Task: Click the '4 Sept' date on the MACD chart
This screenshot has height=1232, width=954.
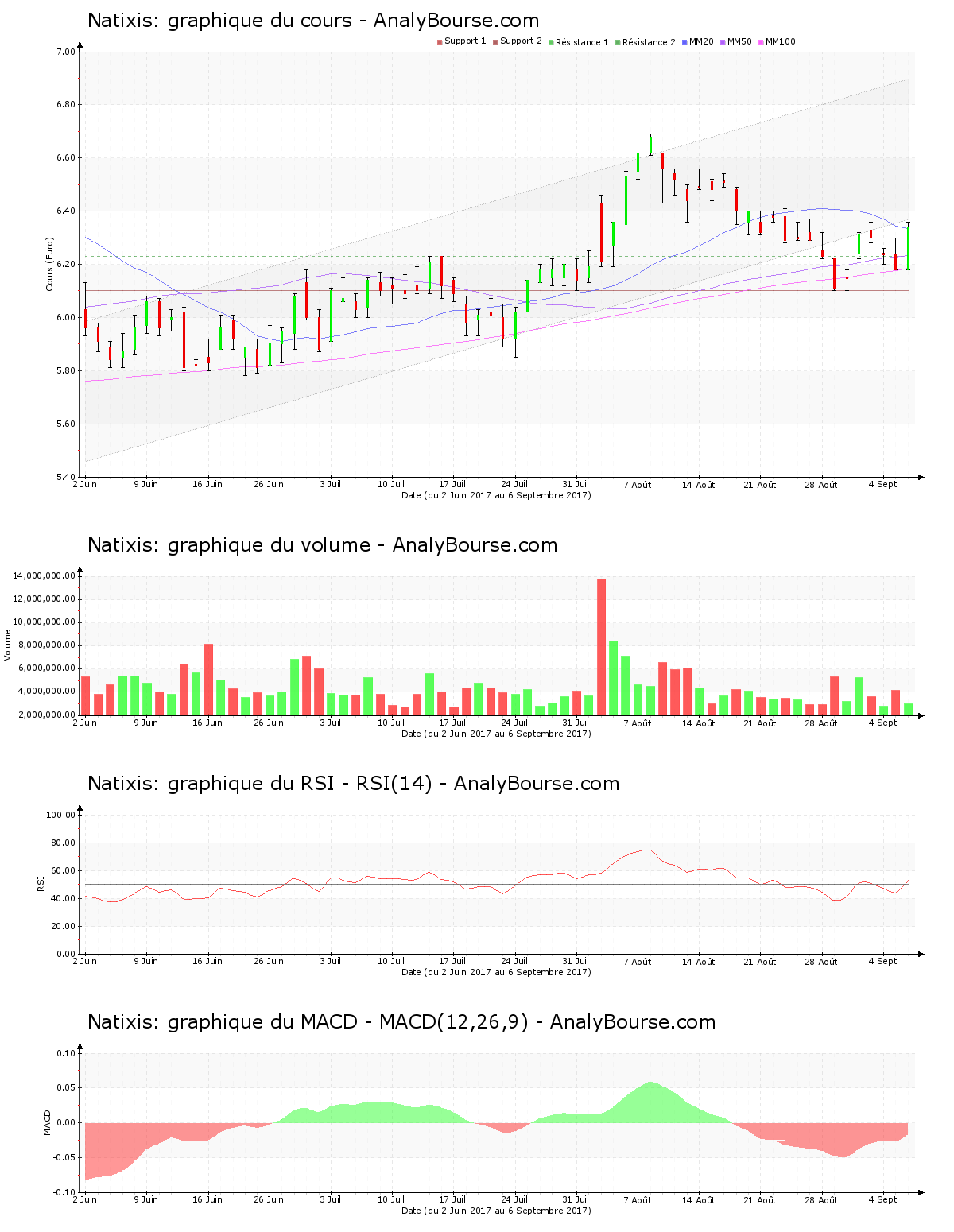Action: [882, 1199]
